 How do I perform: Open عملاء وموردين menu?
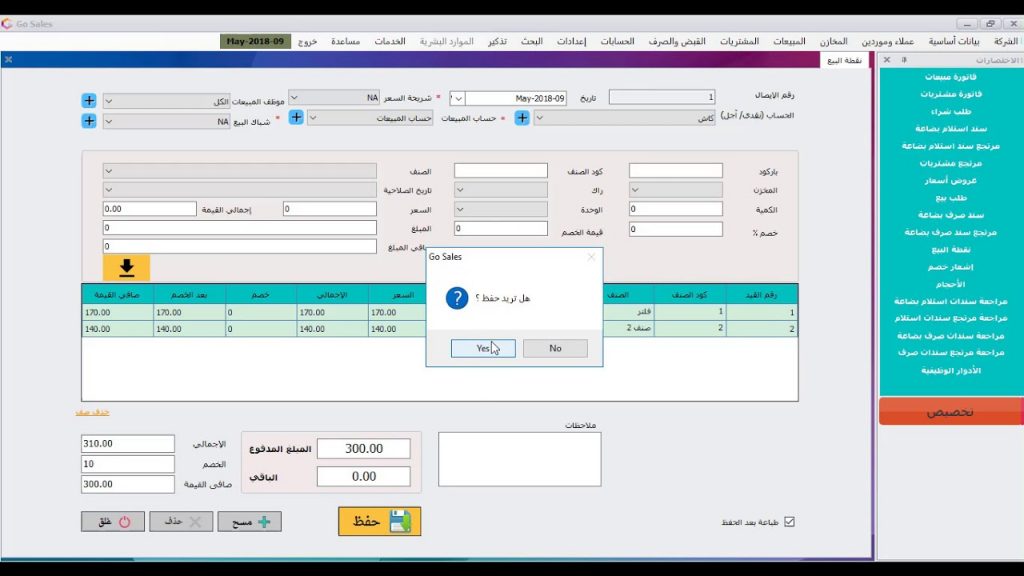tap(888, 41)
